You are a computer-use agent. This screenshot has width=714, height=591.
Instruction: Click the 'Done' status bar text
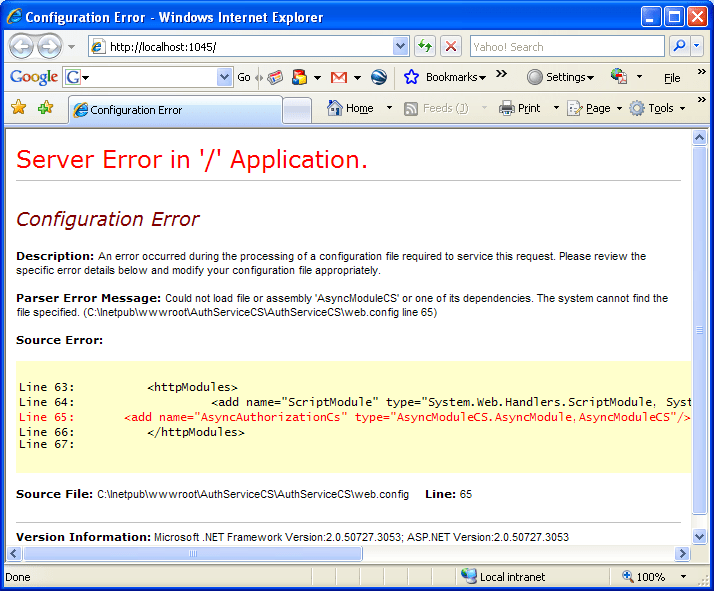(x=18, y=577)
